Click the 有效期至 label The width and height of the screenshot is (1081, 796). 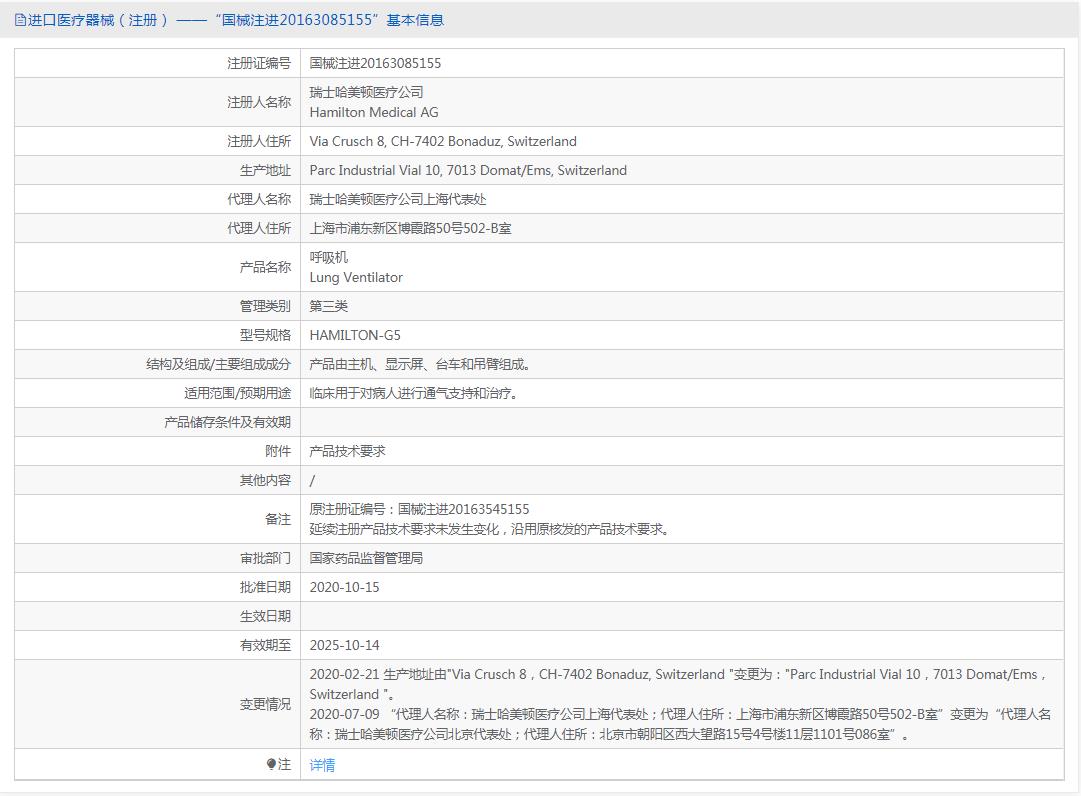(x=265, y=645)
